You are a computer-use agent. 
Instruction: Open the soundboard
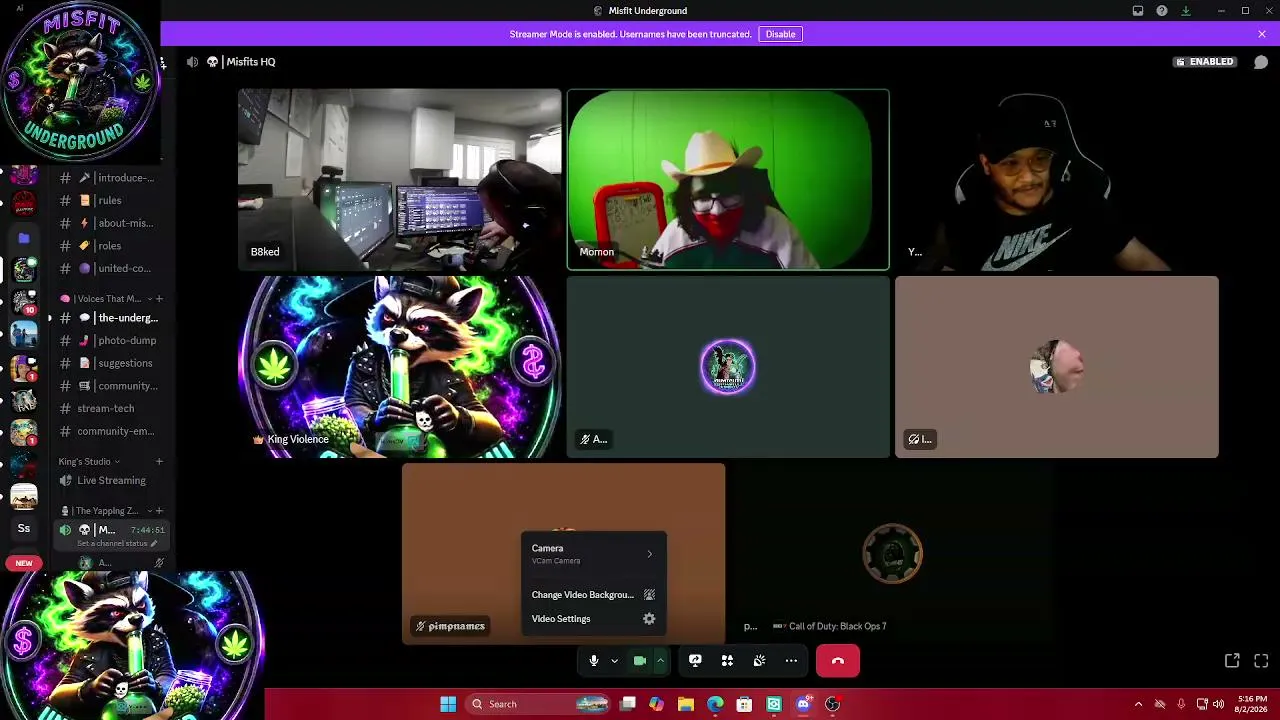(759, 661)
